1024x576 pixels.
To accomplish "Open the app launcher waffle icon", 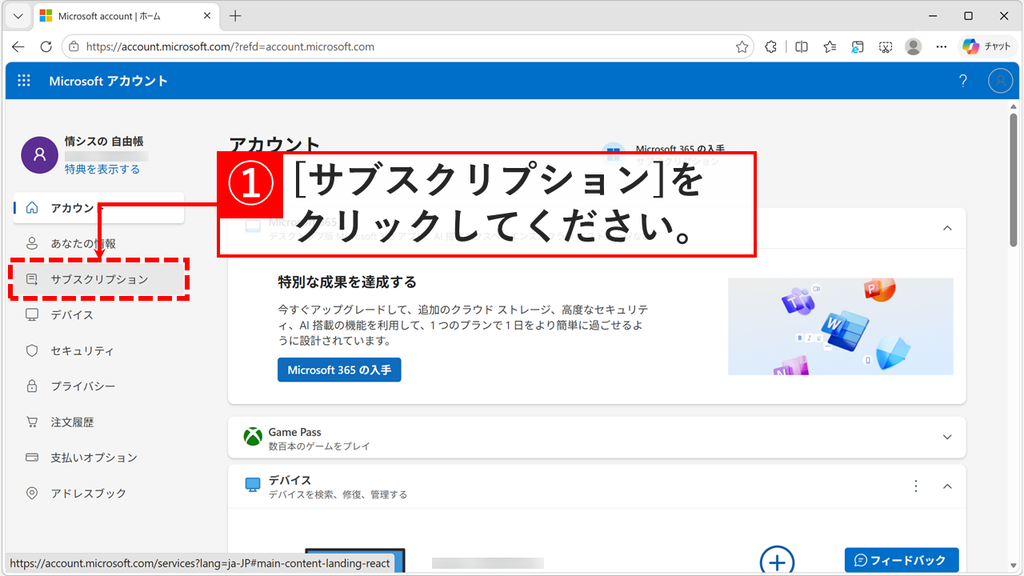I will tap(24, 80).
